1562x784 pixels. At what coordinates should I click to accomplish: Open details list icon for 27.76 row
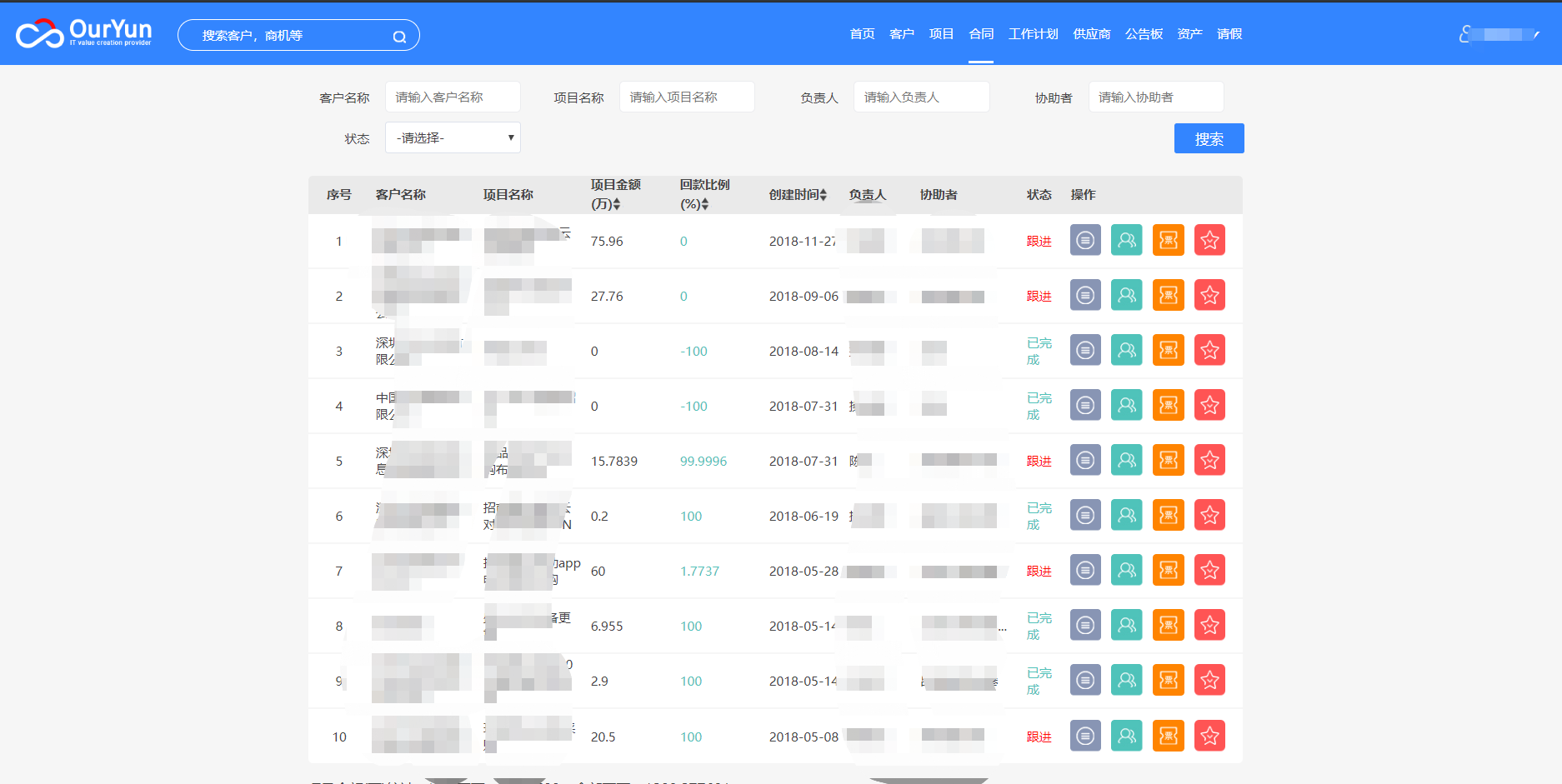click(x=1085, y=295)
